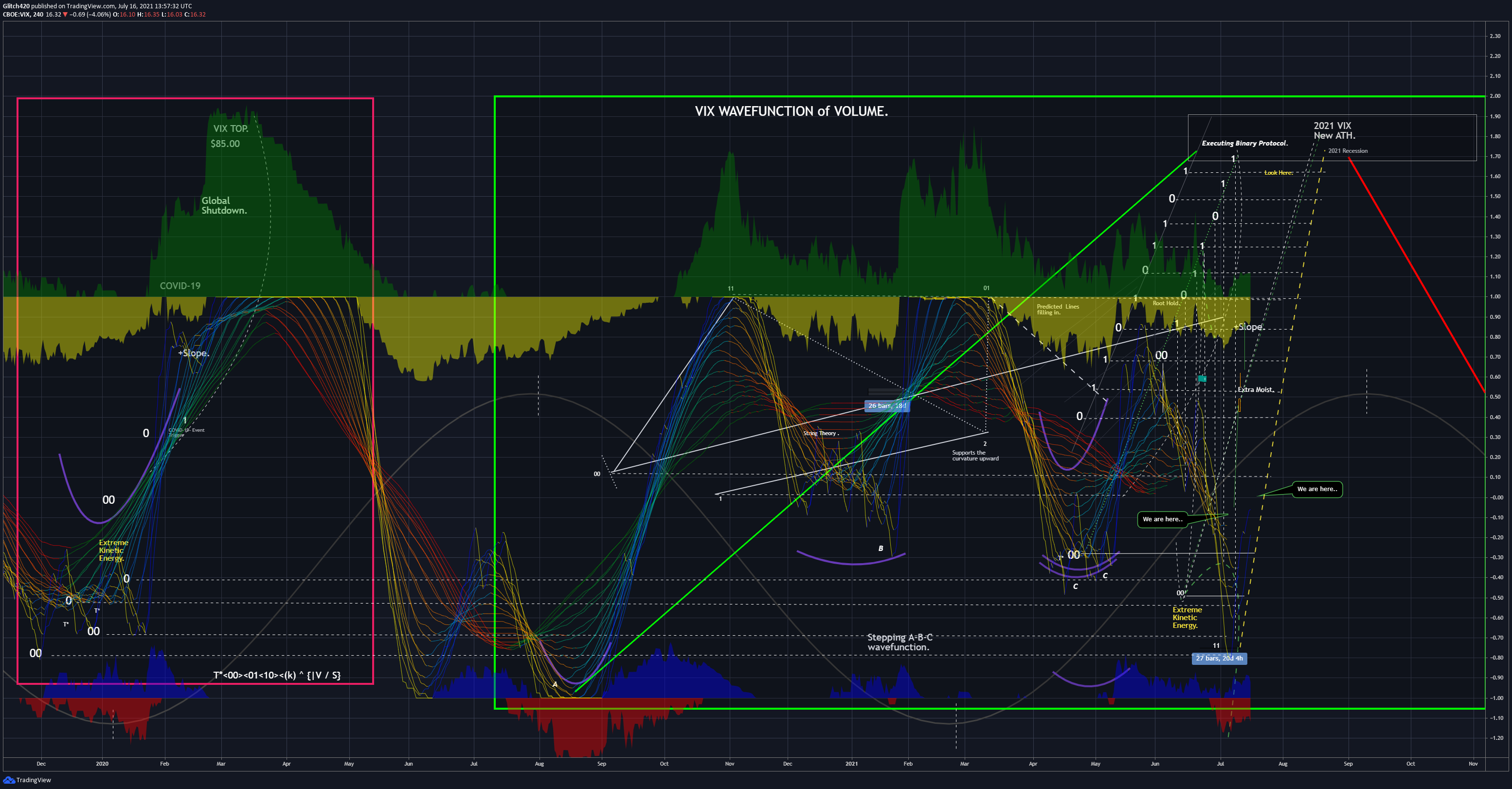Select the 'Global Shutdown.' label
This screenshot has width=1512, height=789.
pyautogui.click(x=224, y=205)
